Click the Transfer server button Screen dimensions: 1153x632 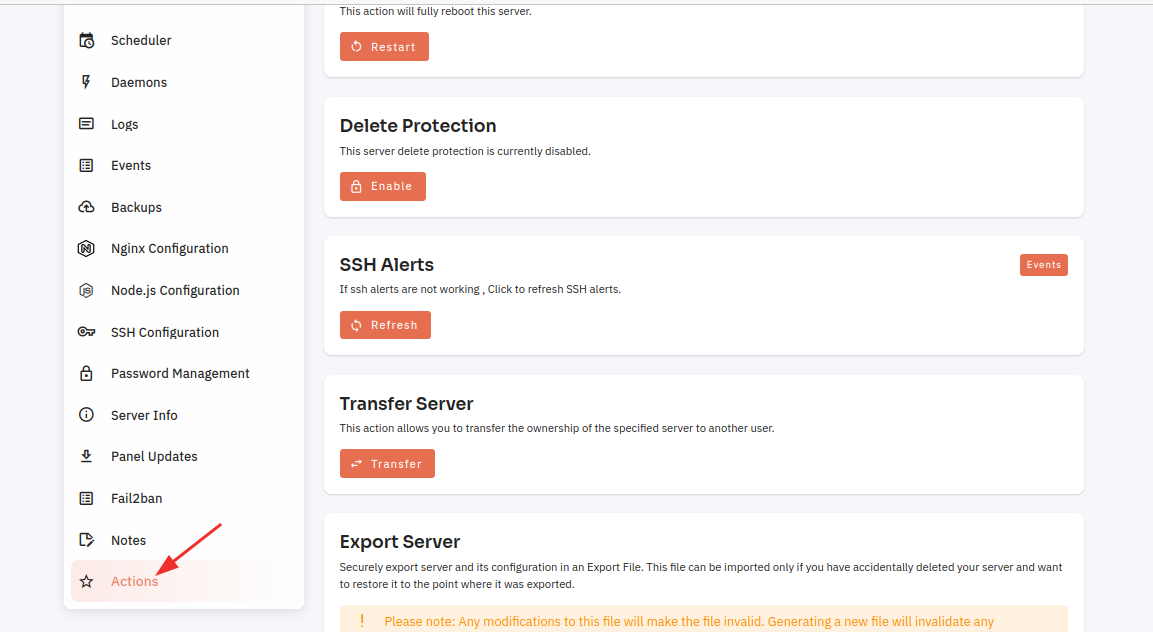(387, 464)
